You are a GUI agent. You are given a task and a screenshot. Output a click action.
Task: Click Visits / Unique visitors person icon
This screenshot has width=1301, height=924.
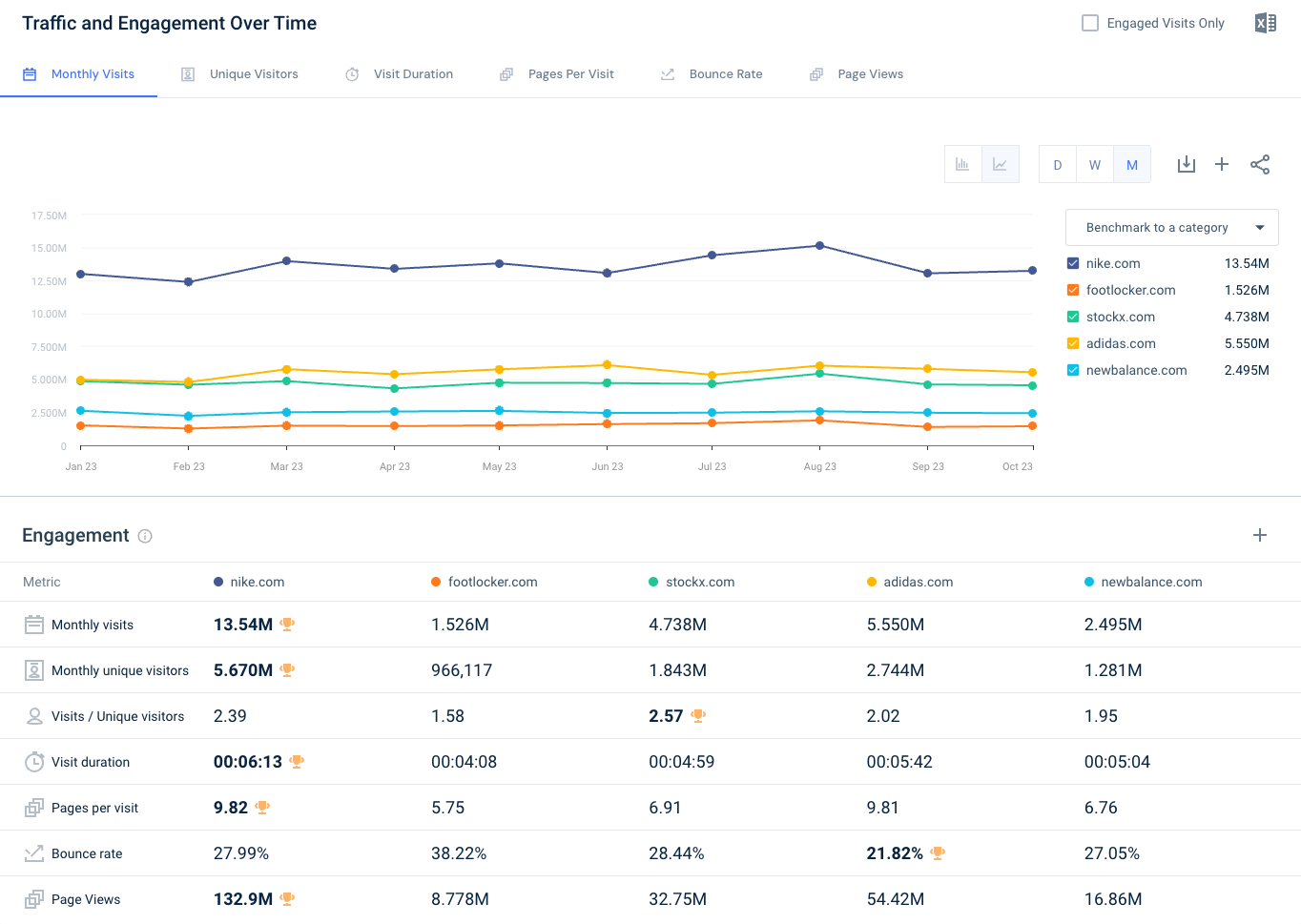(34, 716)
